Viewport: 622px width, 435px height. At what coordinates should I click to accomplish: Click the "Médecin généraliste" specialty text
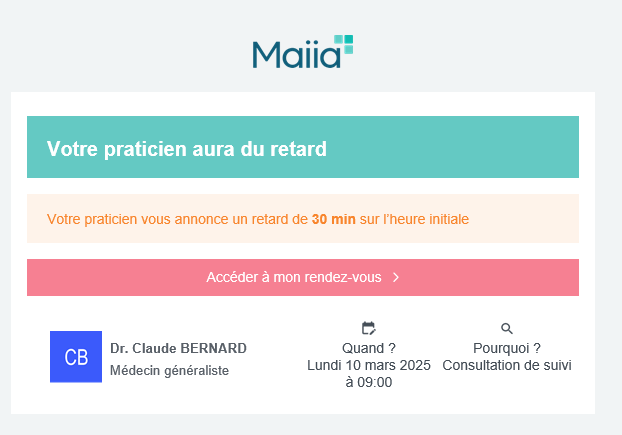click(x=169, y=370)
